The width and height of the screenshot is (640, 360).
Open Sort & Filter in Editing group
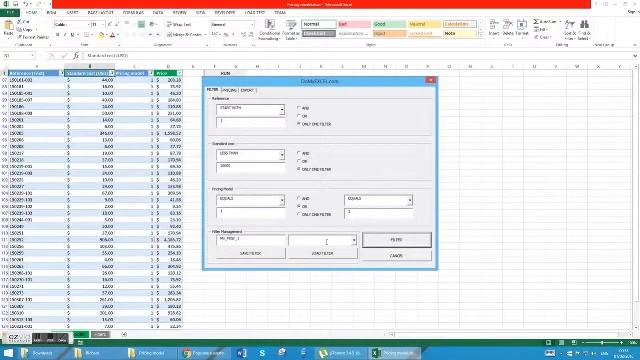pyautogui.click(x=570, y=29)
